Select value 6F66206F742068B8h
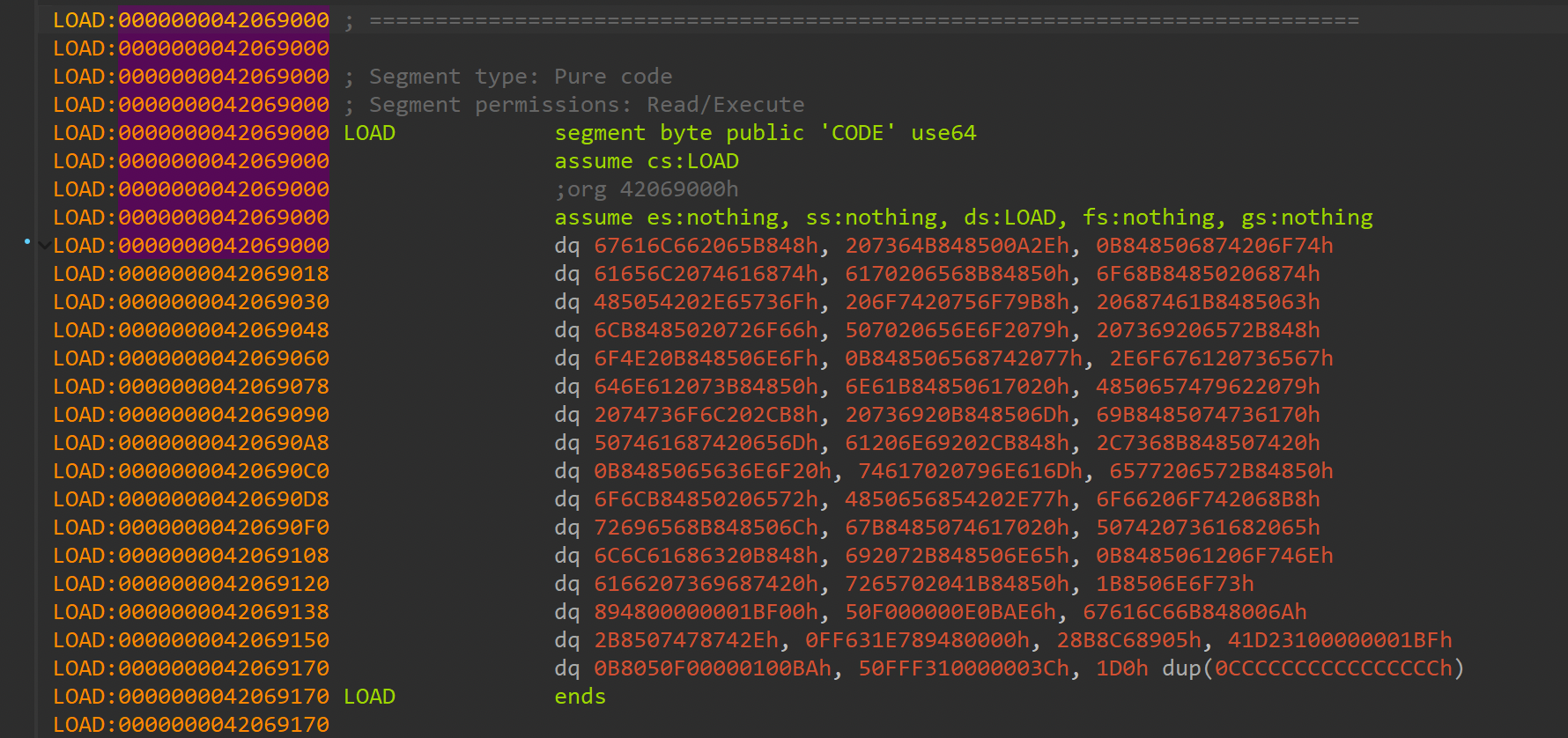This screenshot has width=1568, height=738. click(1208, 499)
